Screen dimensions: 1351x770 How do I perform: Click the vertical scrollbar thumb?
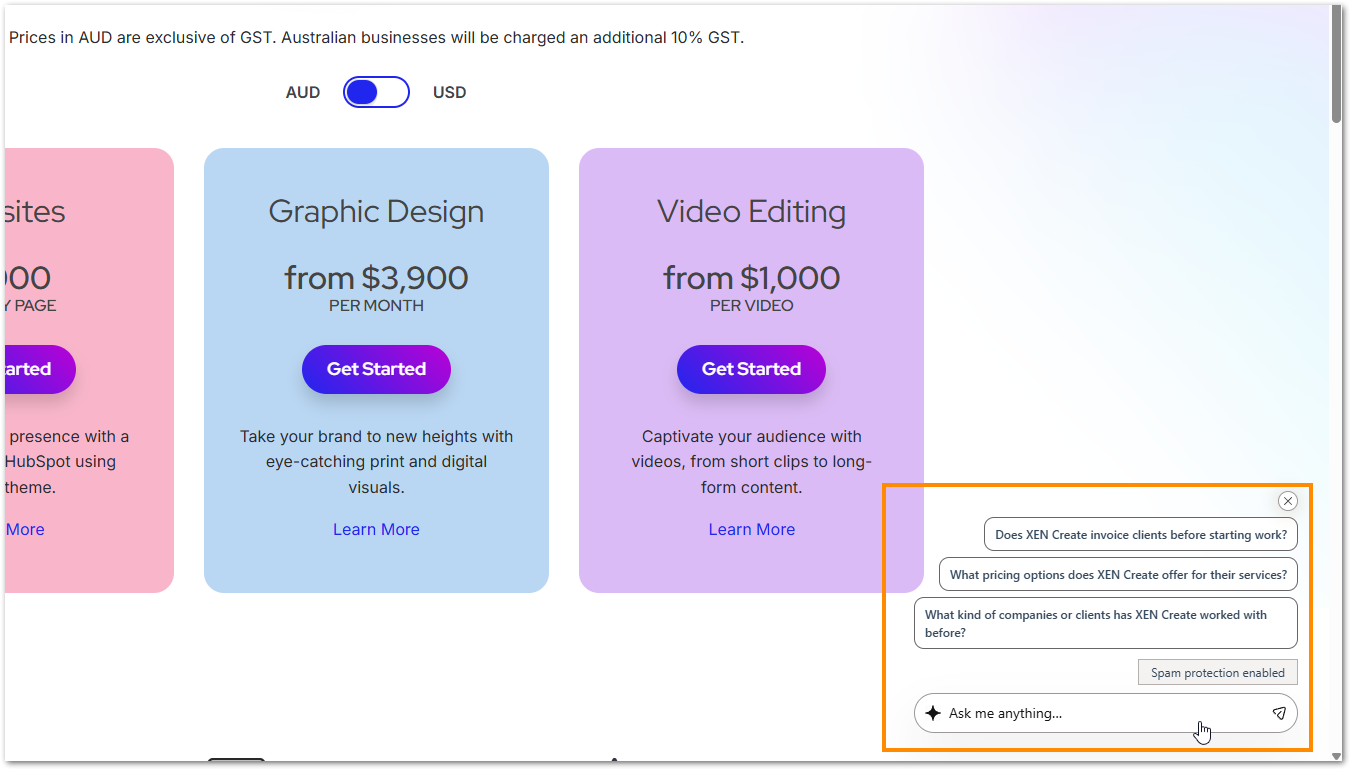pyautogui.click(x=1337, y=60)
